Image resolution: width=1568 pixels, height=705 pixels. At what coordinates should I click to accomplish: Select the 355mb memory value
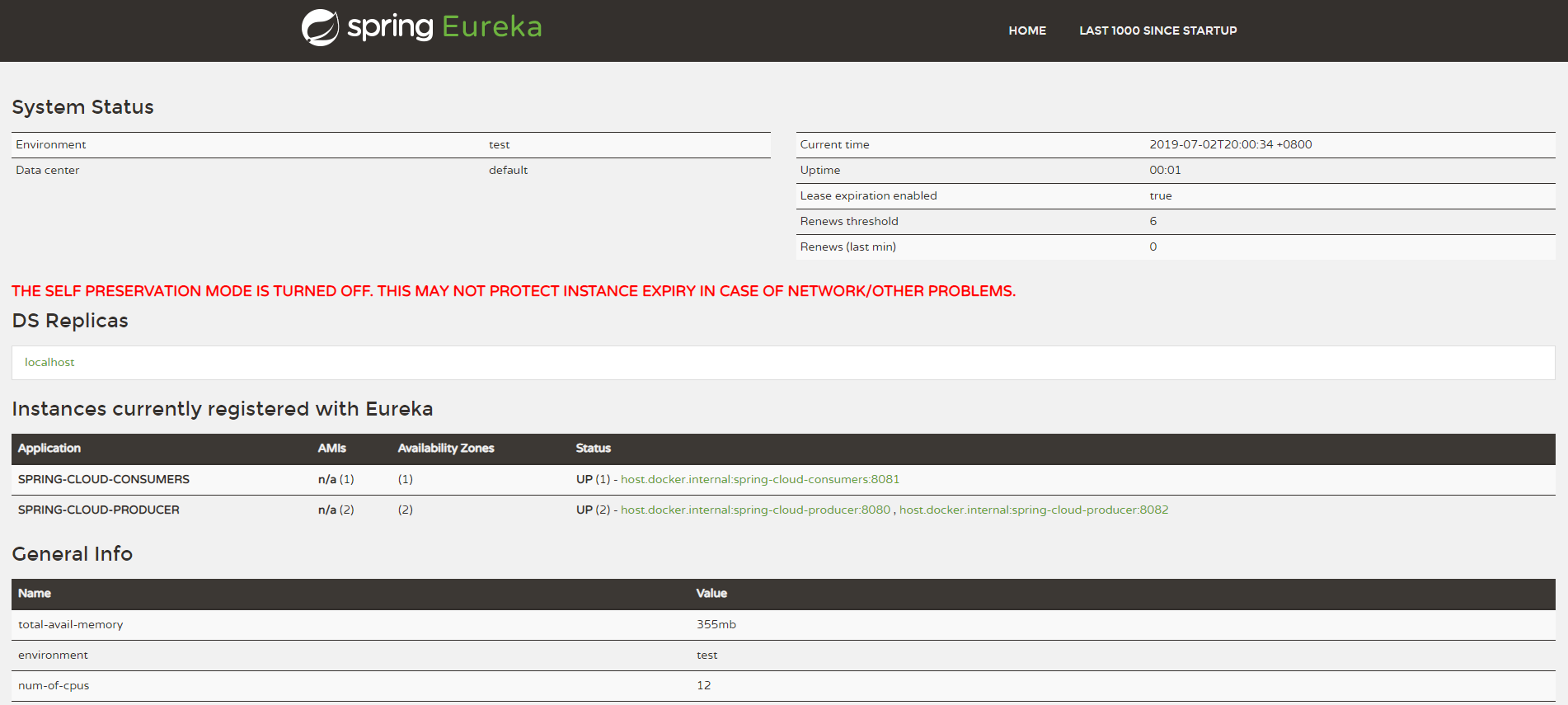716,624
